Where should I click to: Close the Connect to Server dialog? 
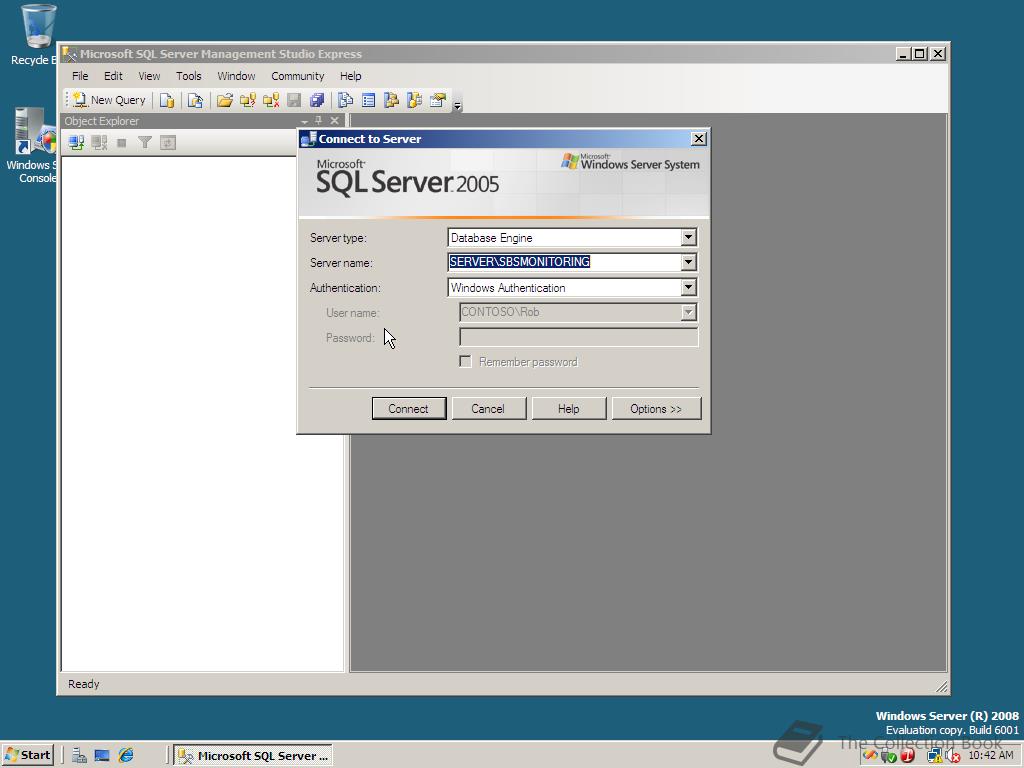click(698, 138)
